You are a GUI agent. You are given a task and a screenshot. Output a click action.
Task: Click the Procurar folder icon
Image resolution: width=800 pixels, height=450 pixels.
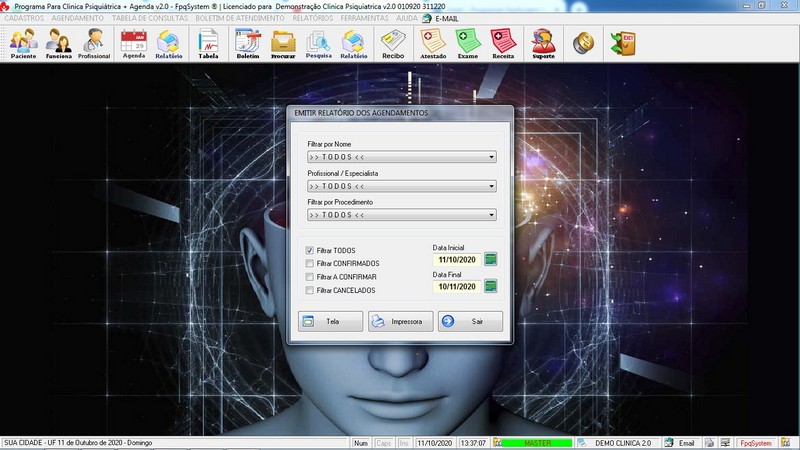click(283, 44)
